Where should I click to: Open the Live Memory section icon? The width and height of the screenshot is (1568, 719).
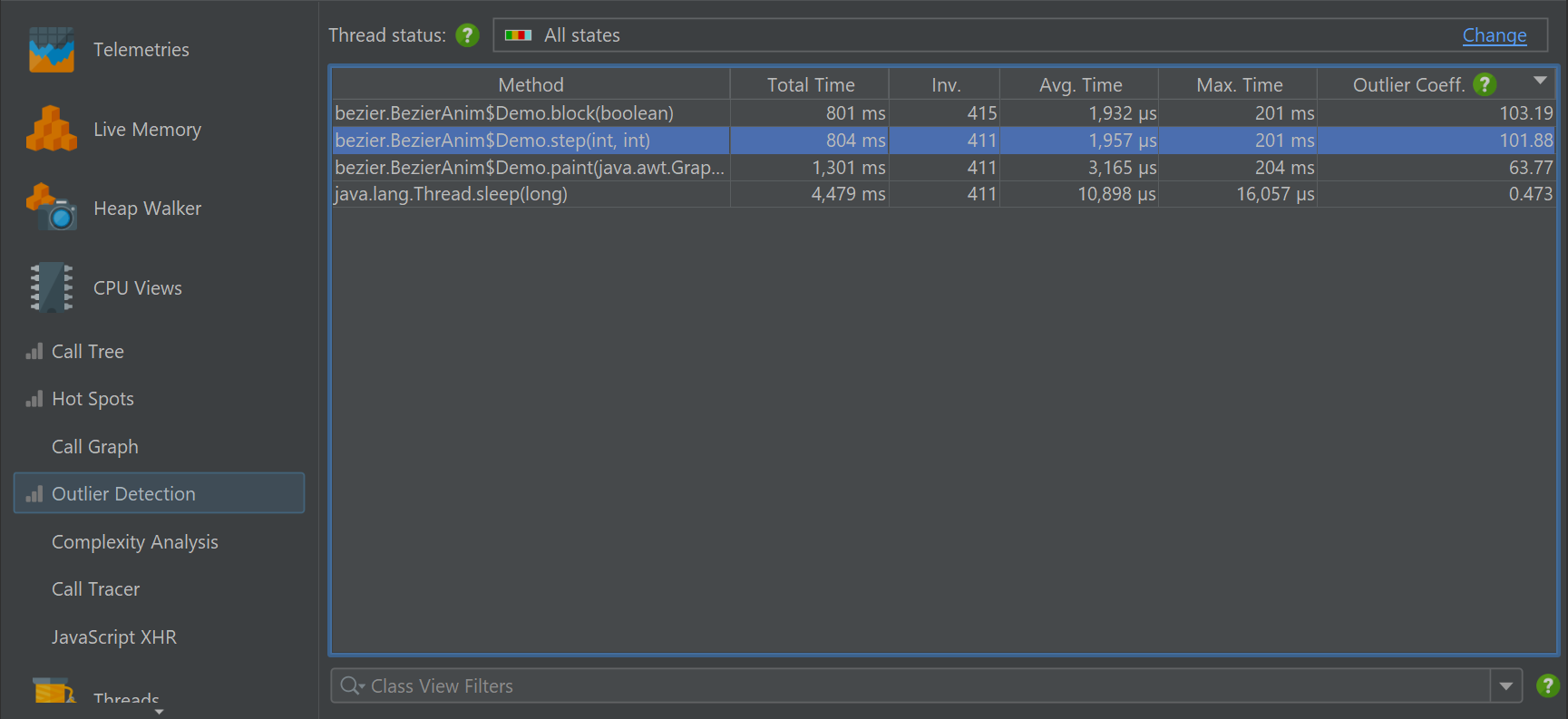[x=51, y=129]
